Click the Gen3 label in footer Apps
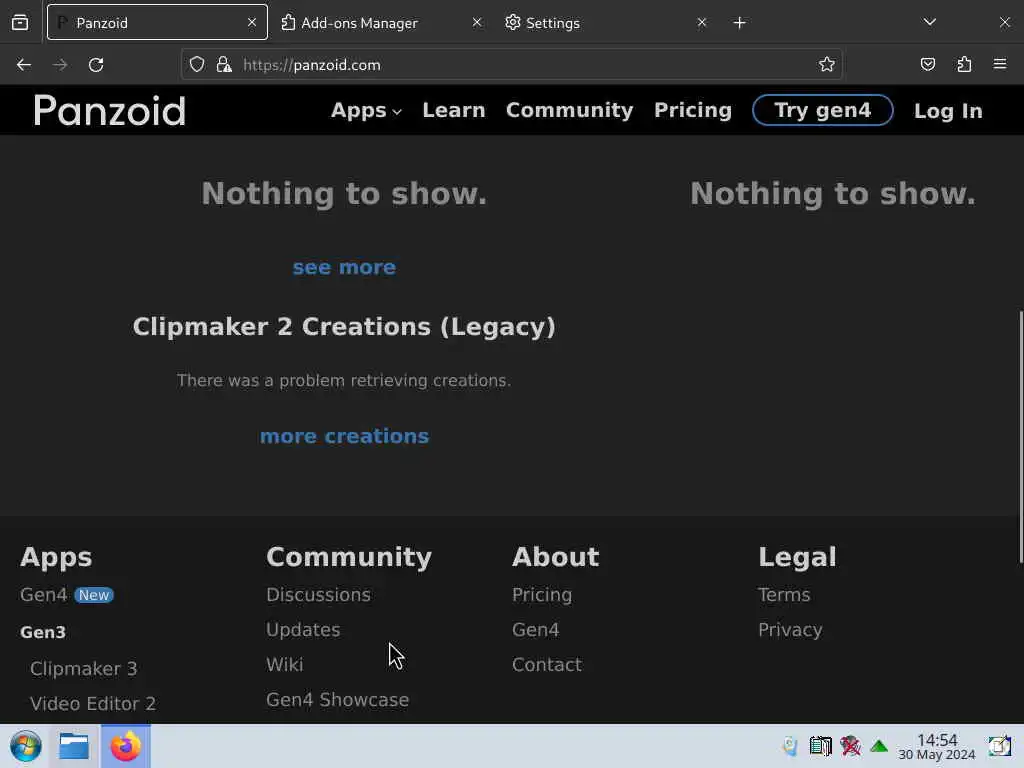The width and height of the screenshot is (1024, 768). (x=43, y=632)
